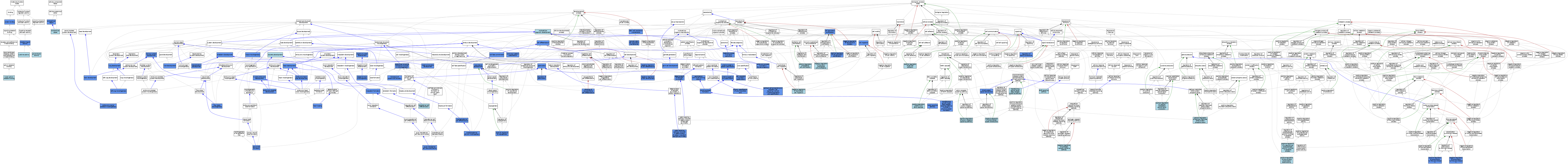The image size is (1568, 164).
Task: Click the 'maintenance of cell number' node
Action: 625,22
